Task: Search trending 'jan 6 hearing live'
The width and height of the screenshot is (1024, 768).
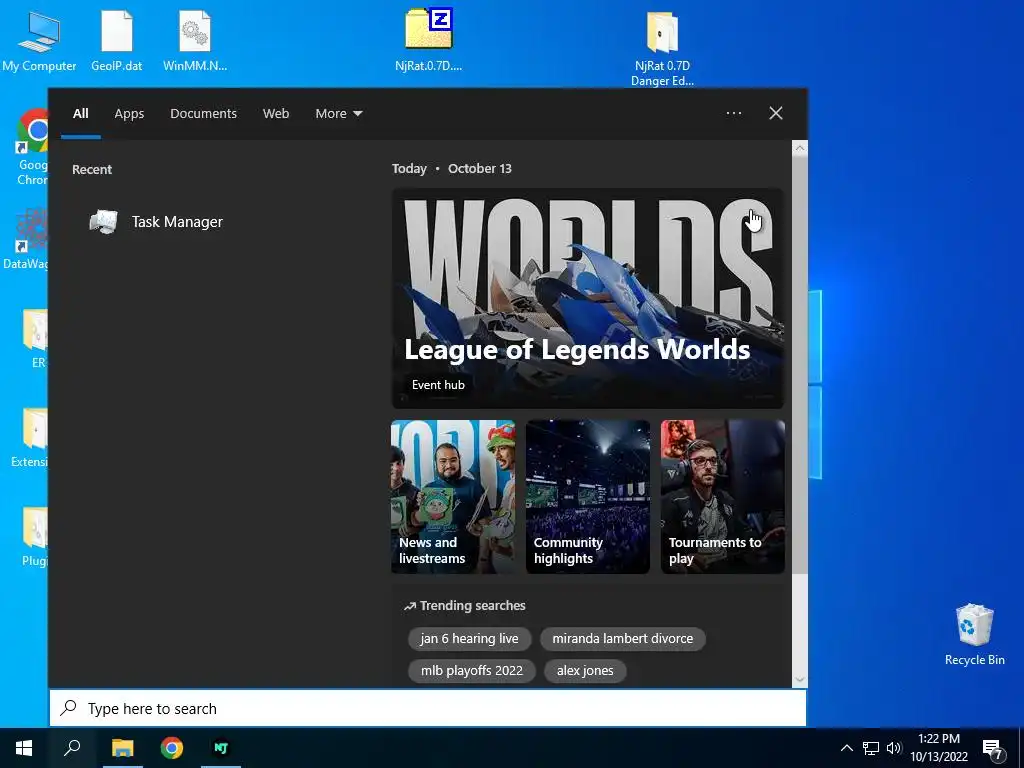Action: [x=470, y=638]
